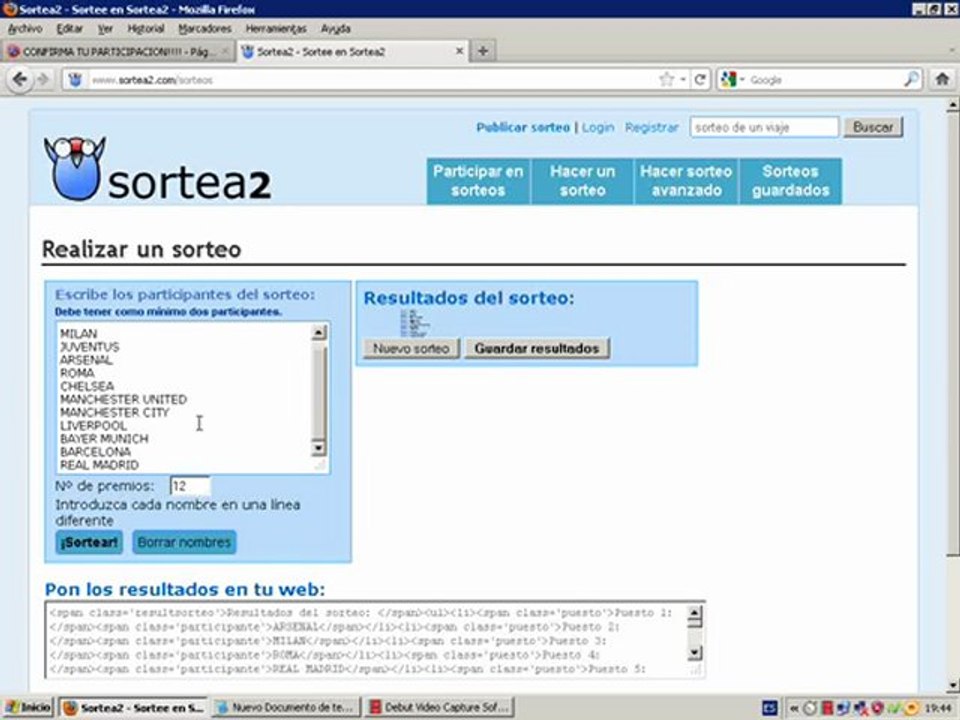Screen dimensions: 960x720
Task: Switch to CONFIRMA TU PARTICIPACION tab
Action: coord(118,51)
